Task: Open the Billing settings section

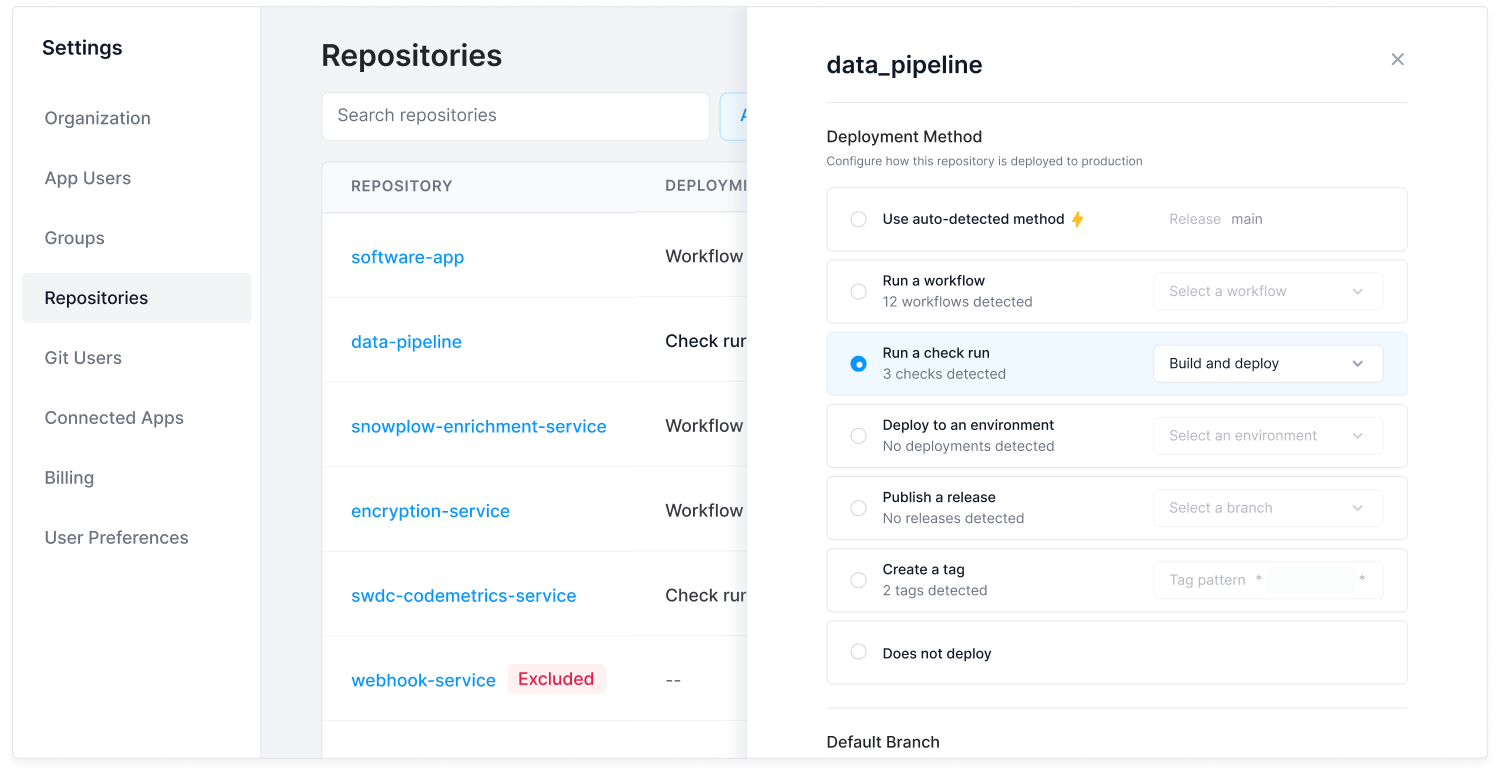Action: coord(69,477)
